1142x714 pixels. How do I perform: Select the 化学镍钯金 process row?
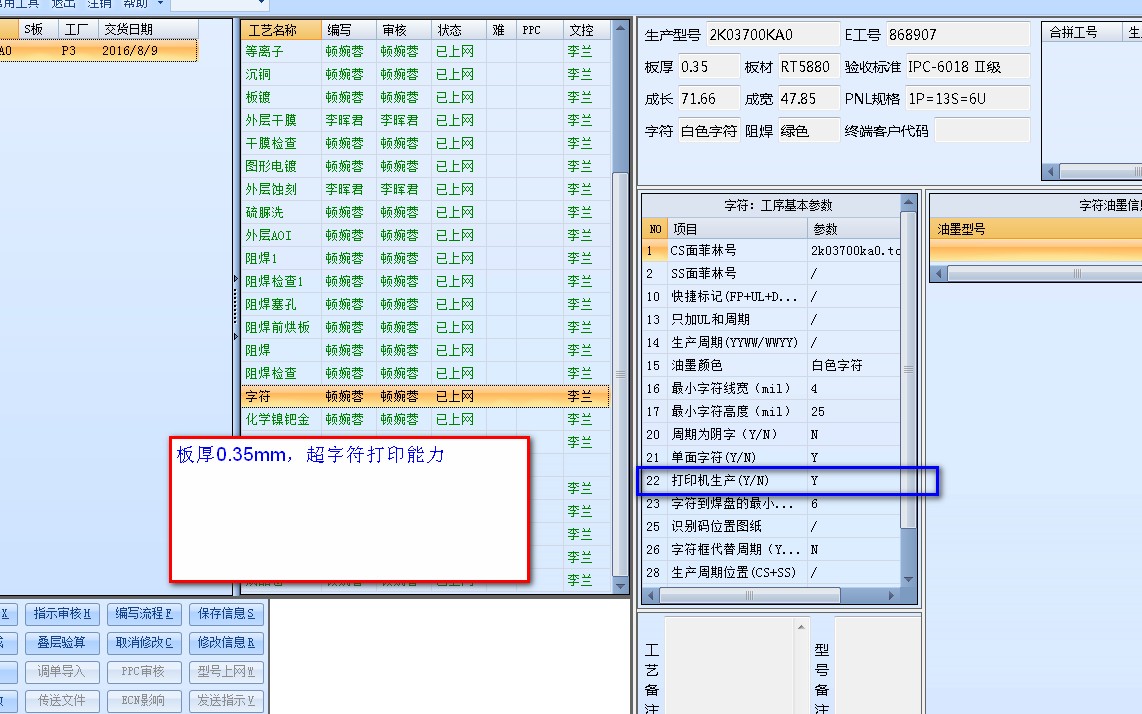point(425,420)
